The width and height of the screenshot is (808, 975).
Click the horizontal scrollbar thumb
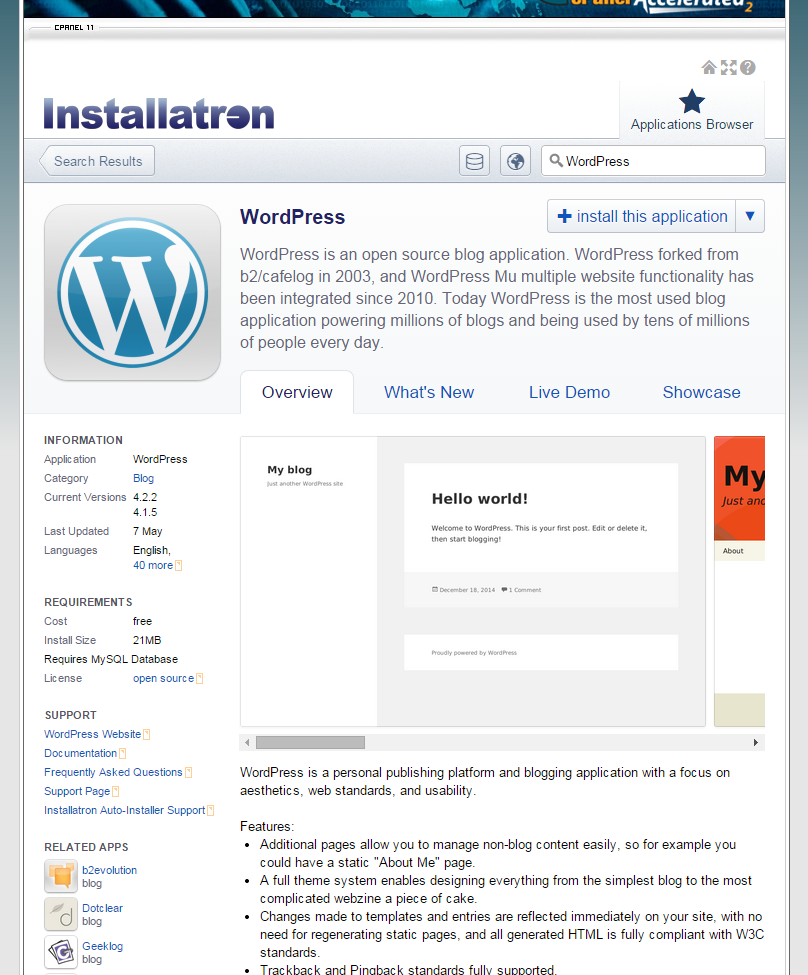[310, 742]
